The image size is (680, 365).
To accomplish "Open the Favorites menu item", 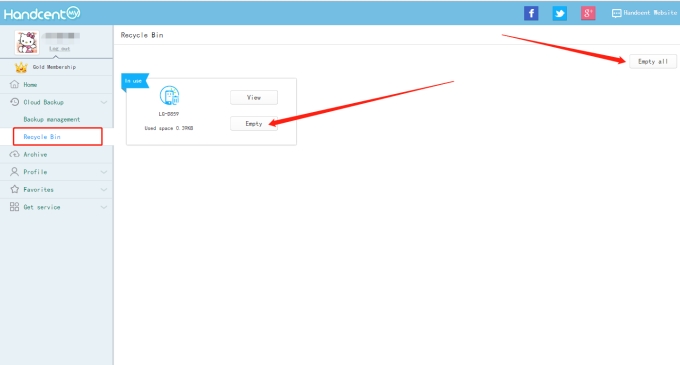I will coord(39,190).
